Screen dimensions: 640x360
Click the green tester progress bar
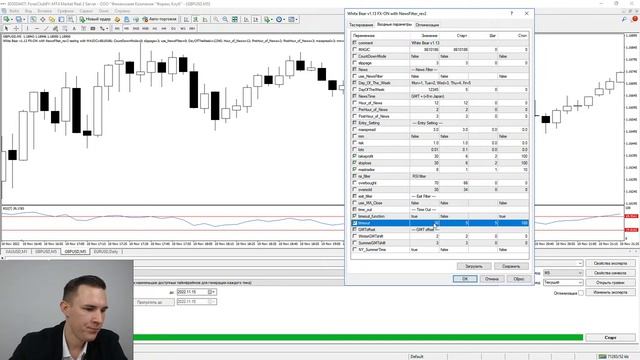click(x=358, y=338)
